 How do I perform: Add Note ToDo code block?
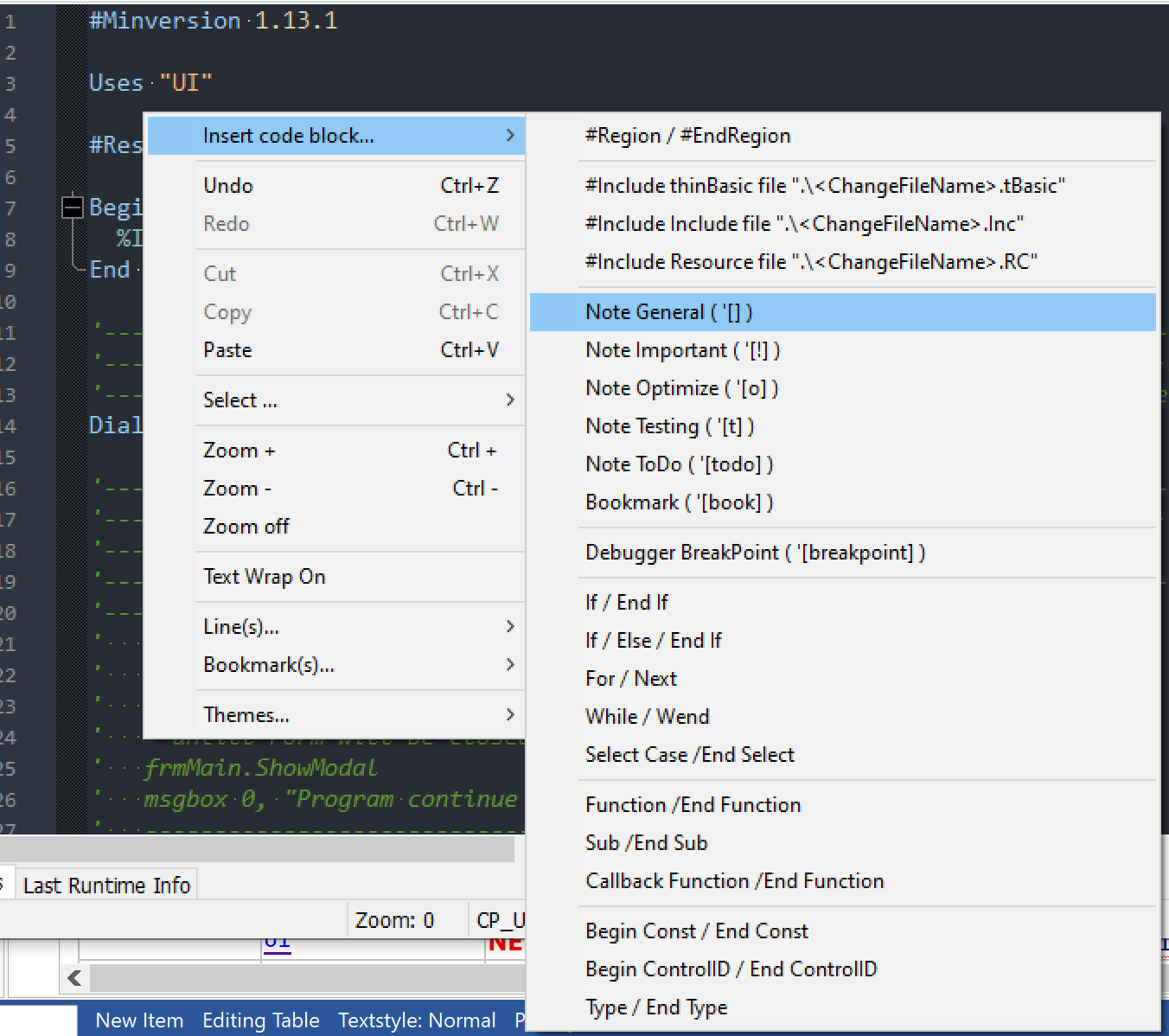(679, 464)
